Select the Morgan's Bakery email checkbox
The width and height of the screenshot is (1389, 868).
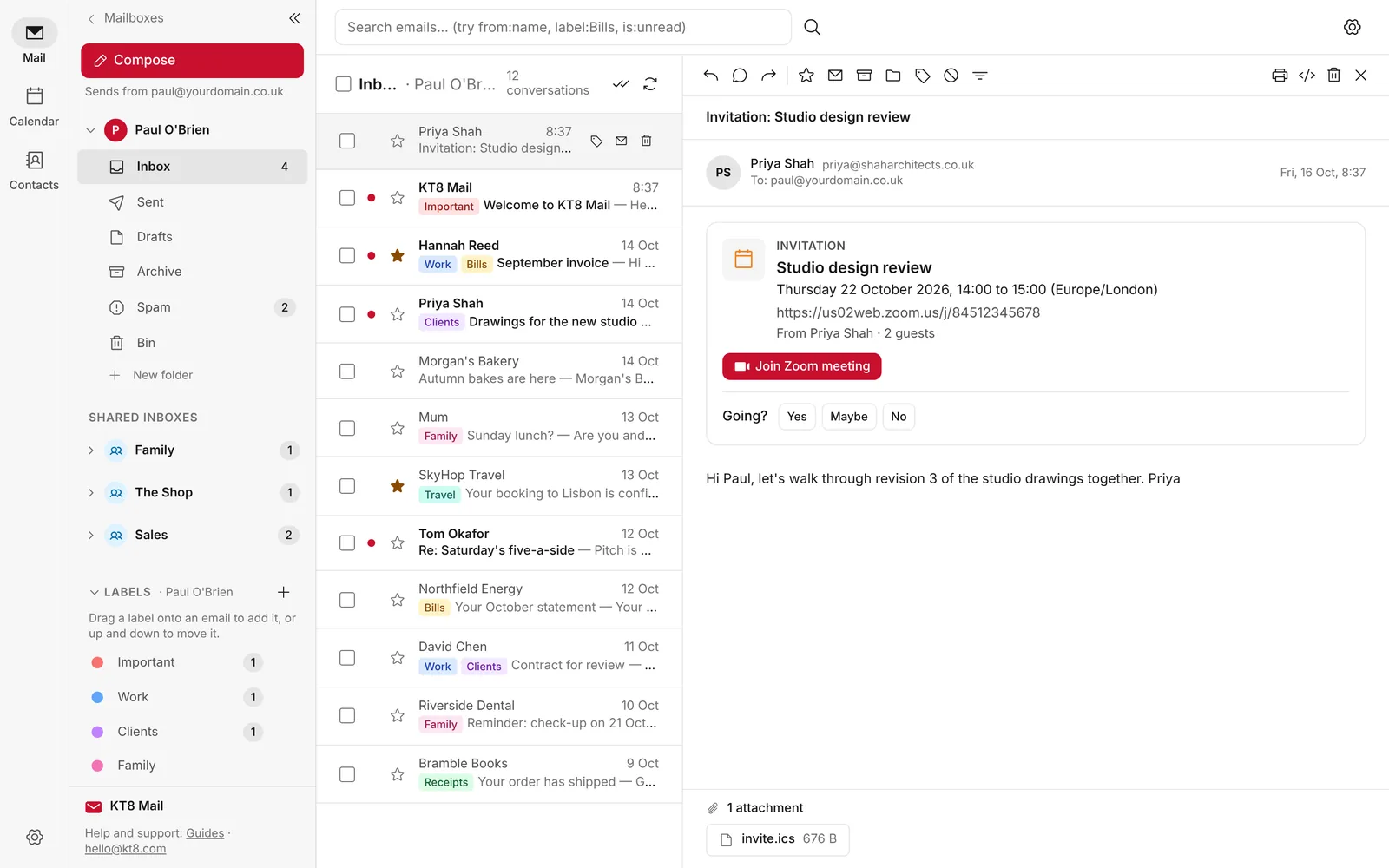[x=347, y=372]
